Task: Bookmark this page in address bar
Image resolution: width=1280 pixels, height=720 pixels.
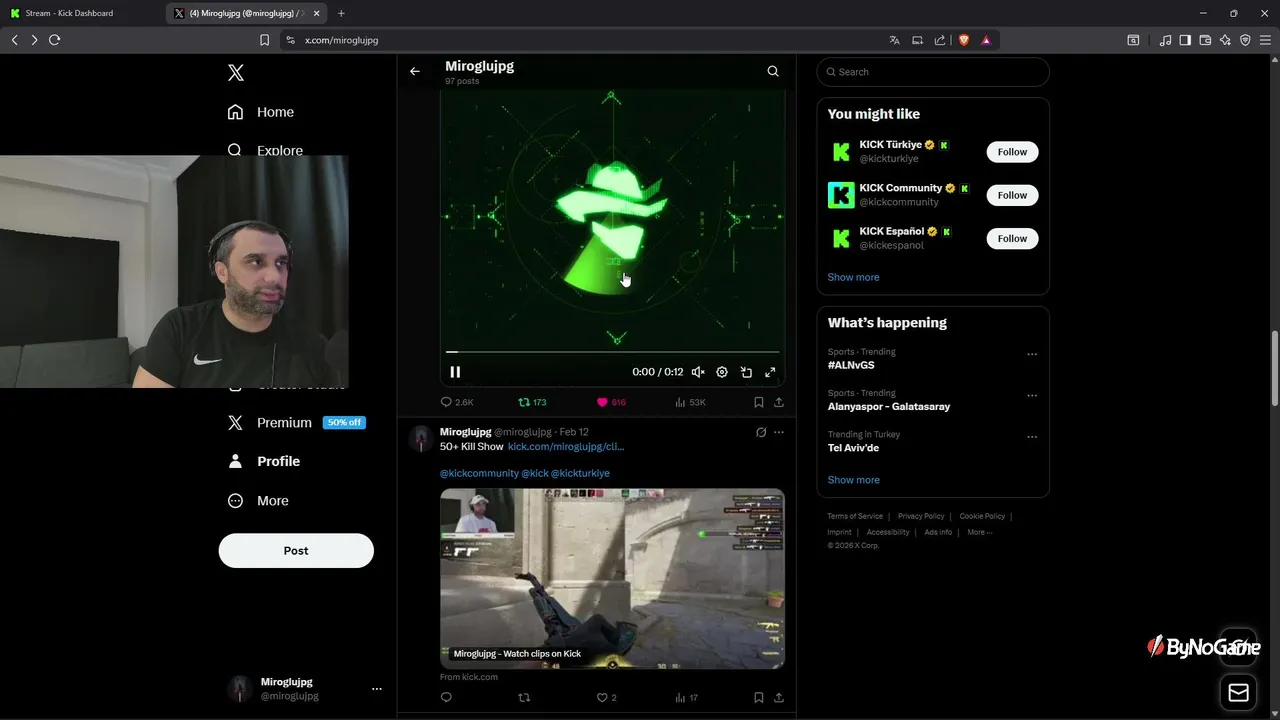Action: [x=264, y=40]
